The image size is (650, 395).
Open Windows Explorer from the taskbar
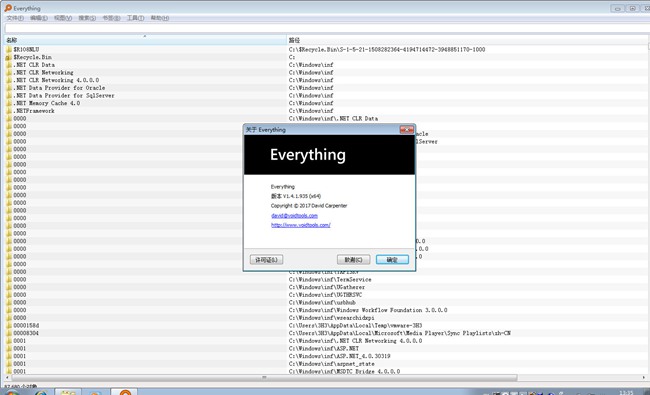tap(68, 392)
